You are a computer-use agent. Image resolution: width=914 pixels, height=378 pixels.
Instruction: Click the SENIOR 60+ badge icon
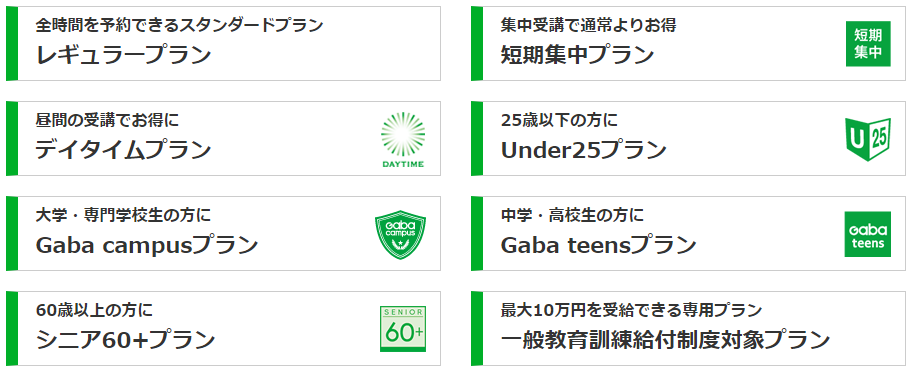coord(403,328)
